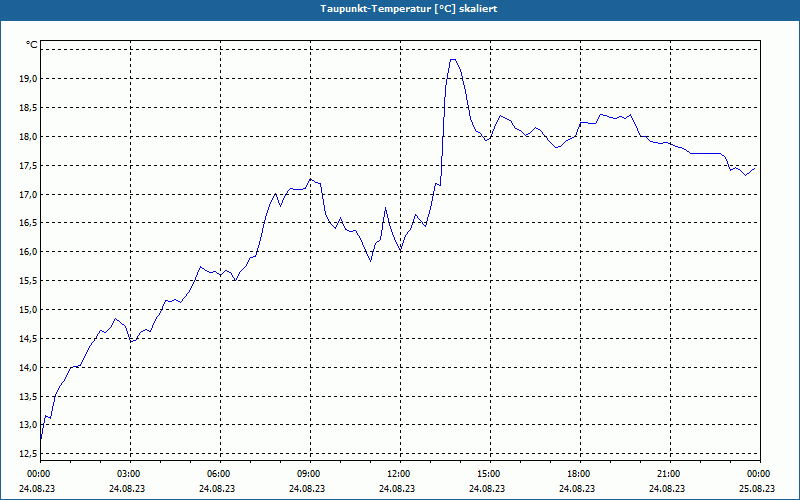The width and height of the screenshot is (800, 500).
Task: Click the "03:00" time label
Action: coord(131,474)
